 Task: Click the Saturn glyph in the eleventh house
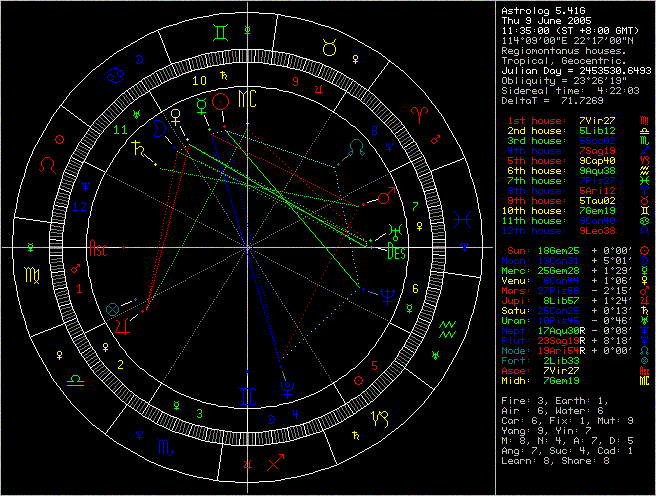pos(133,147)
